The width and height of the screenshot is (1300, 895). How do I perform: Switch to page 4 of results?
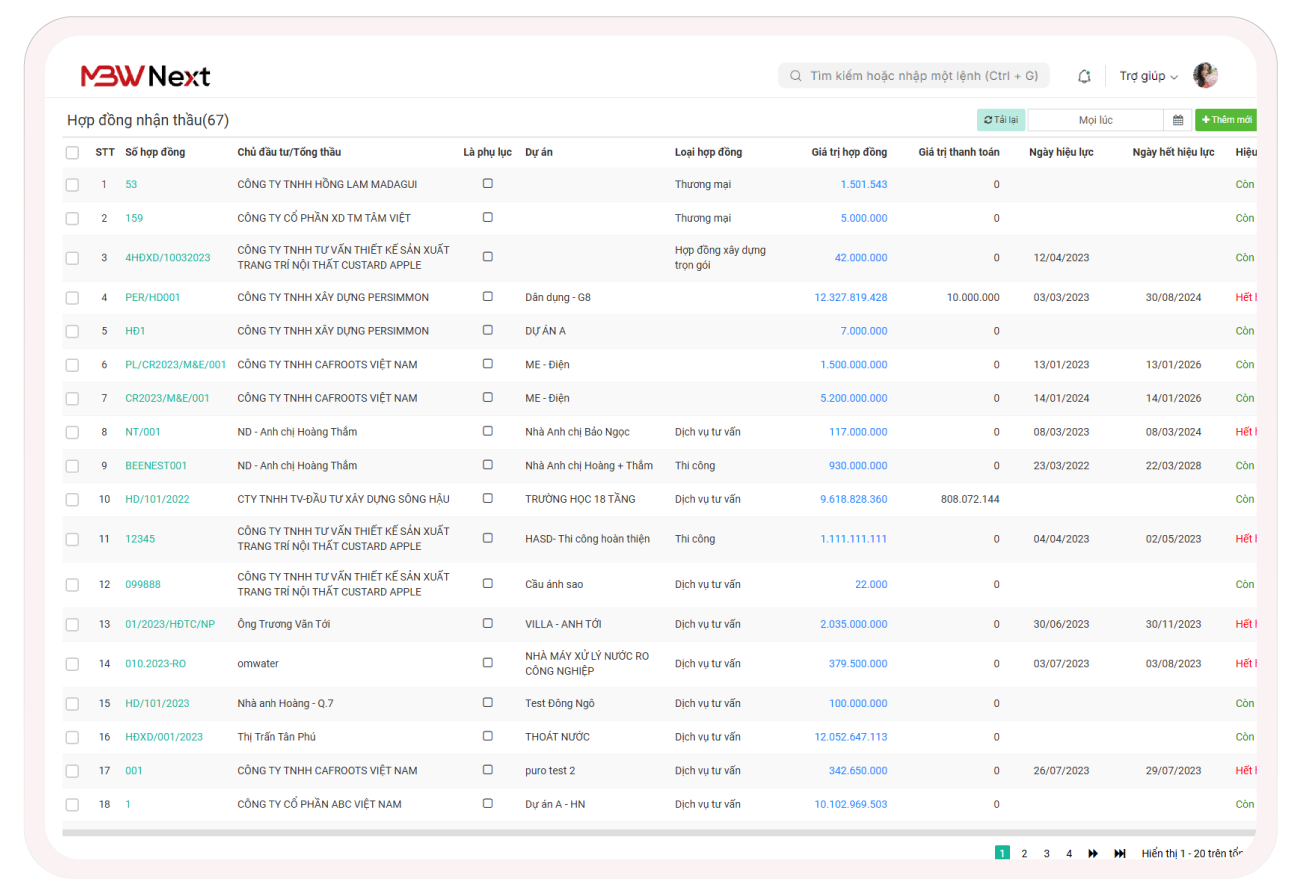1069,853
